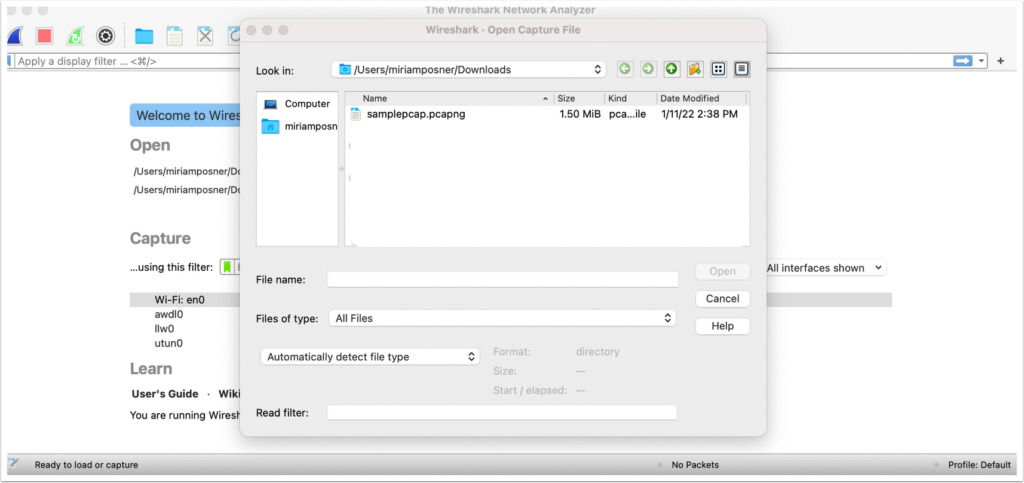Image resolution: width=1024 pixels, height=483 pixels.
Task: Navigate to parent directory with up arrow
Action: click(x=671, y=69)
